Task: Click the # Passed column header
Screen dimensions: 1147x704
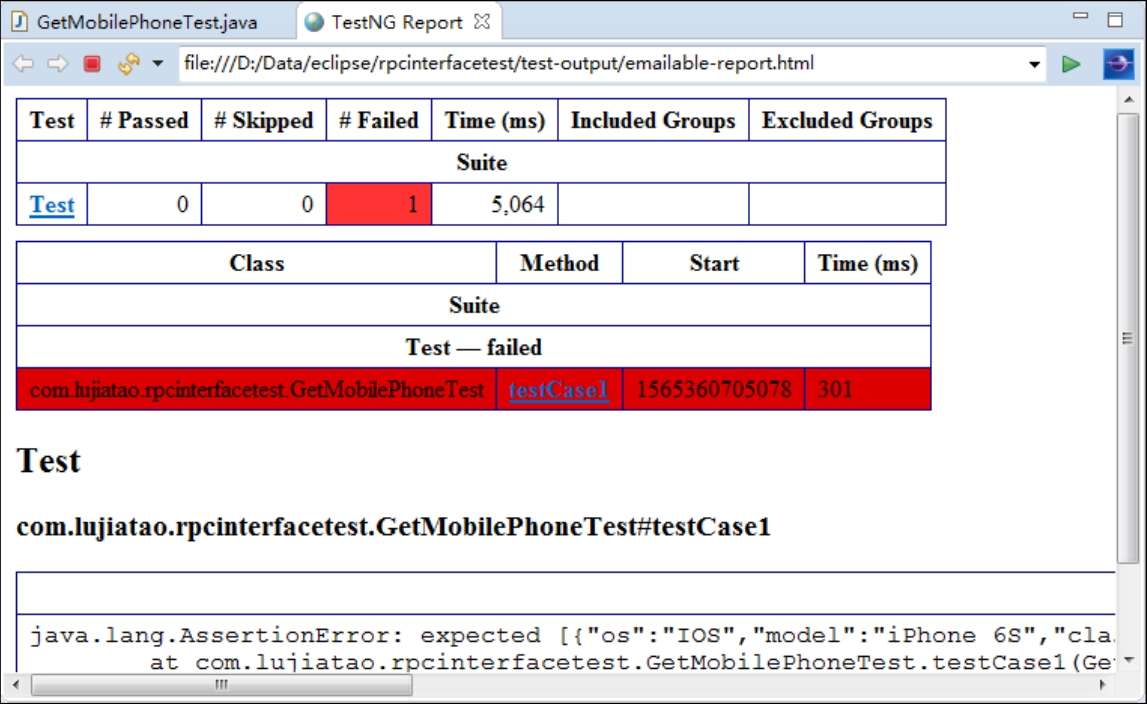Action: (x=144, y=120)
